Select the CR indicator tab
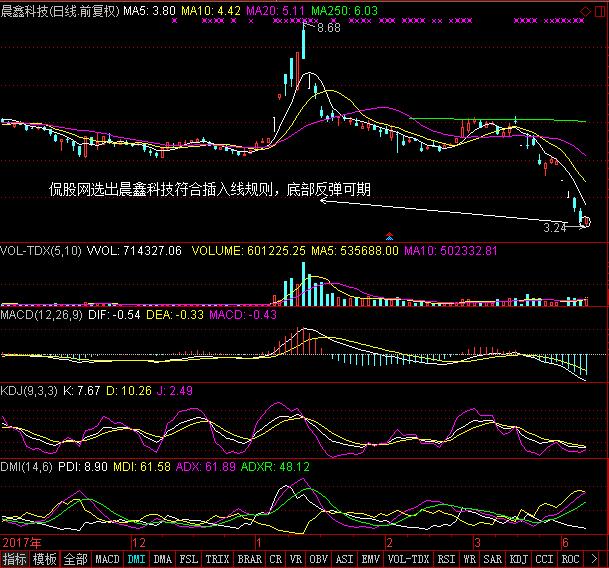Viewport: 609px width, 568px height. 276,559
